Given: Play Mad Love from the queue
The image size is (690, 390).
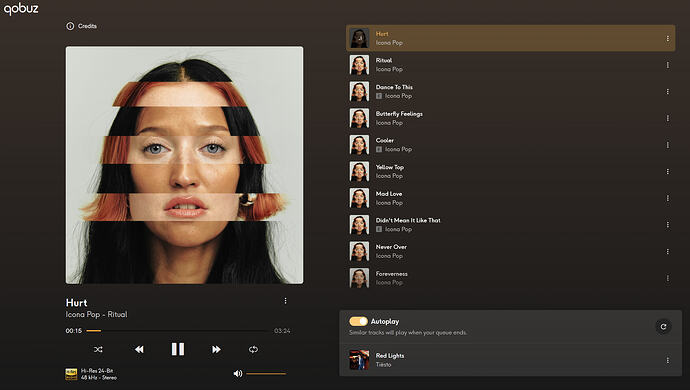Looking at the screenshot, I should coord(510,198).
